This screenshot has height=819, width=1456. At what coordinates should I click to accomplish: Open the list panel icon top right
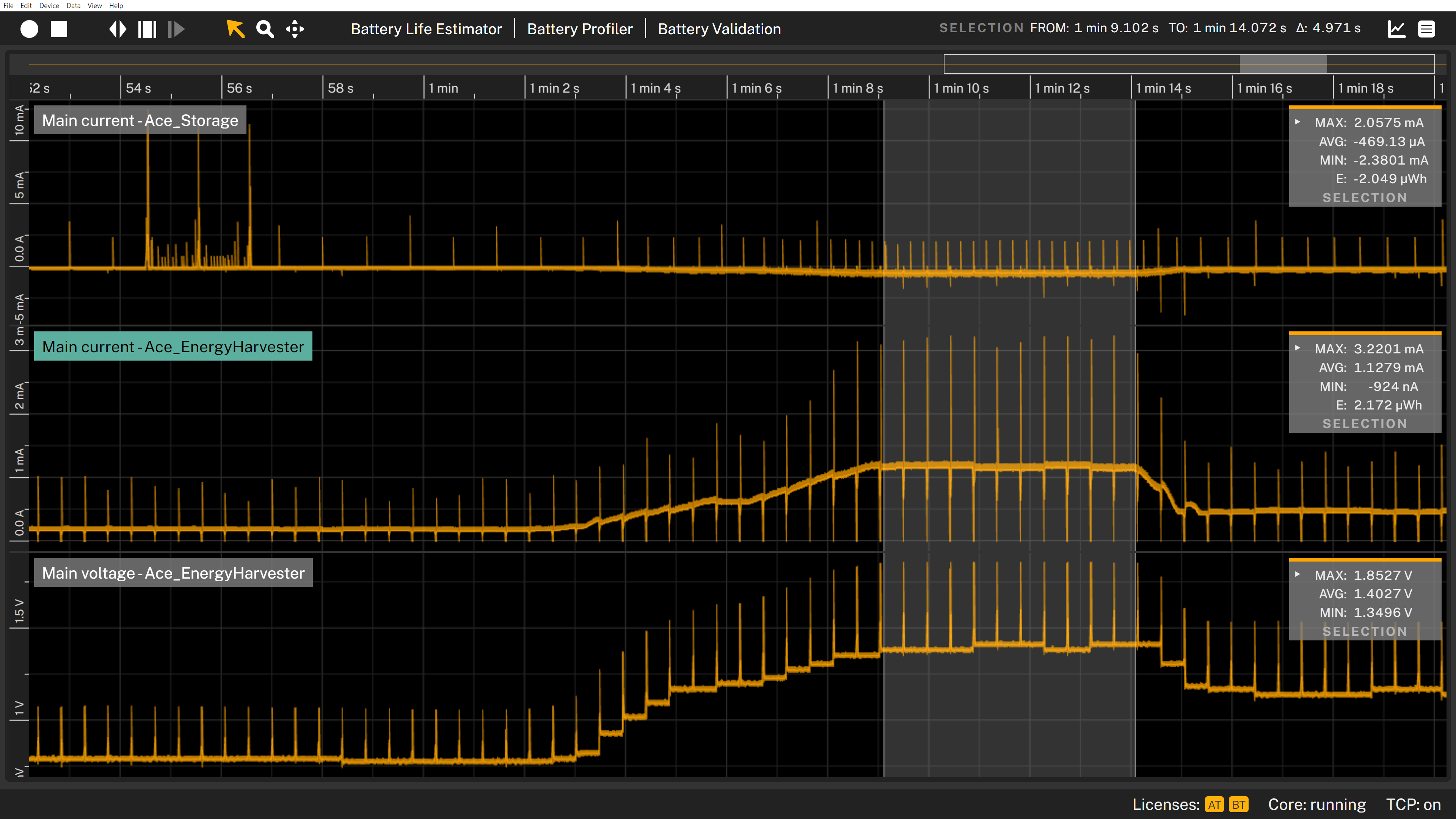click(x=1426, y=29)
